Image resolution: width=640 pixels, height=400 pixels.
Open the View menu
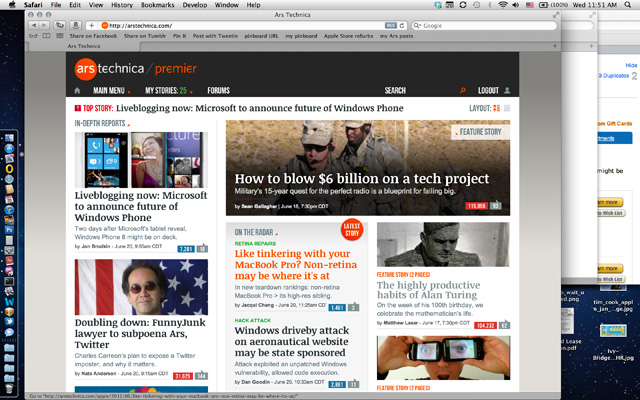click(96, 5)
